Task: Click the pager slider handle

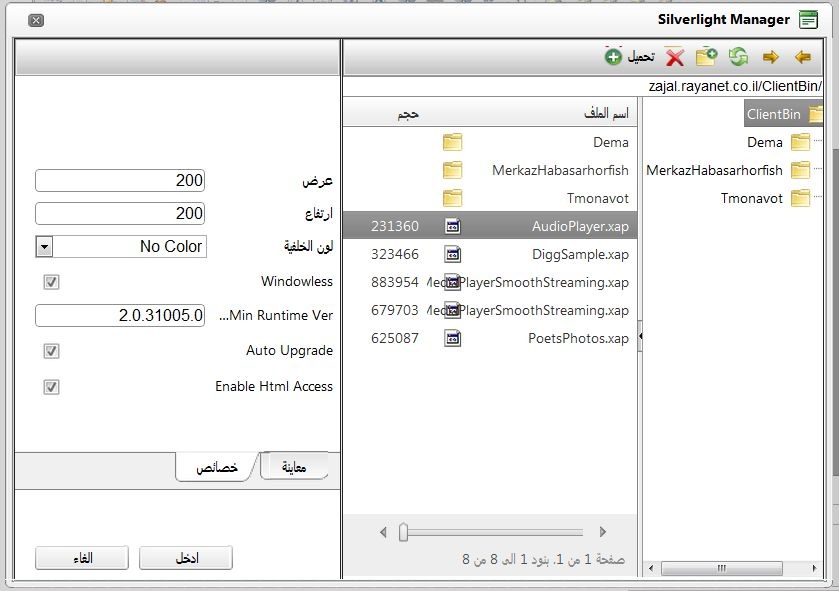Action: pyautogui.click(x=403, y=532)
